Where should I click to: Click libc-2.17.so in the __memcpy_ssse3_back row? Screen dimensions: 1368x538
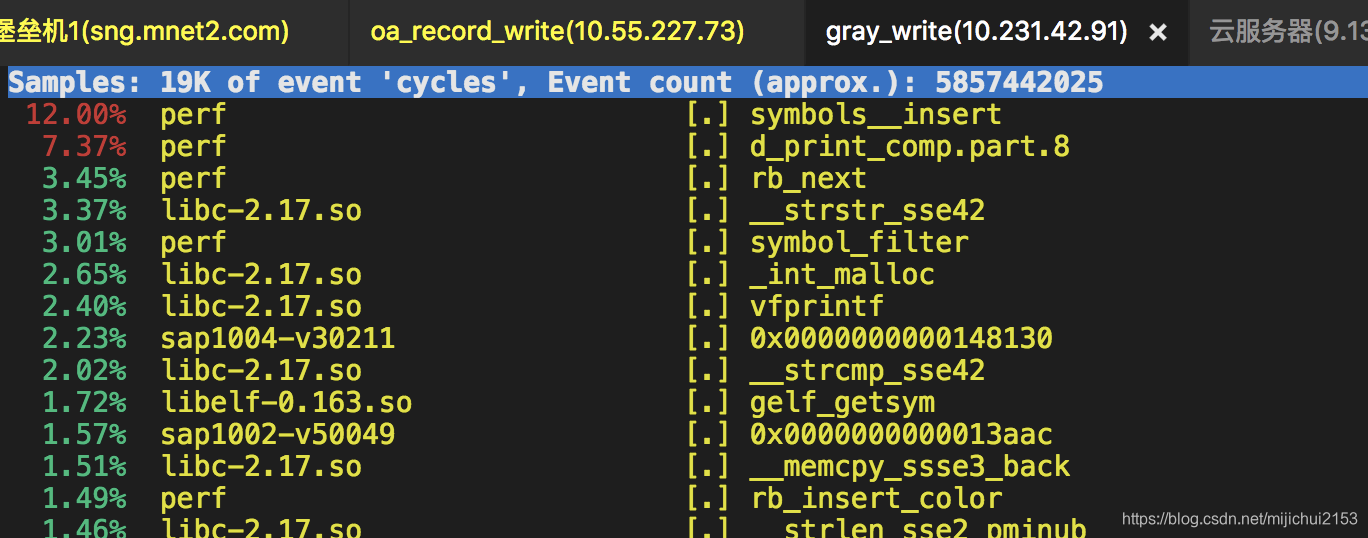coord(261,467)
